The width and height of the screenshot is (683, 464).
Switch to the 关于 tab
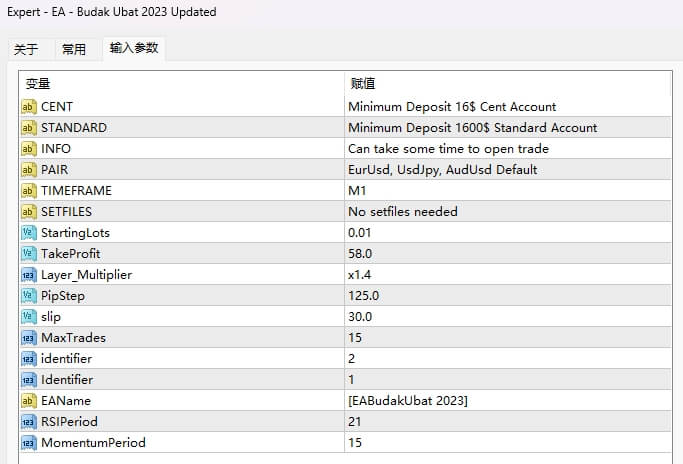pyautogui.click(x=26, y=49)
